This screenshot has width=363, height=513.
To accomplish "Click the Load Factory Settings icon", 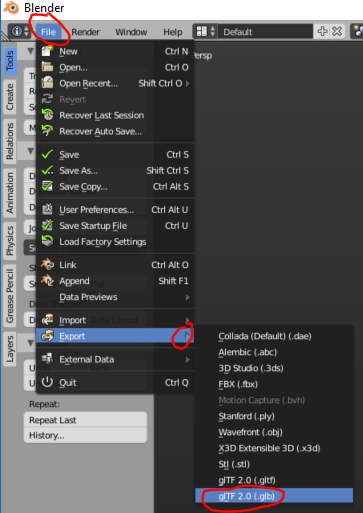I will [47, 241].
